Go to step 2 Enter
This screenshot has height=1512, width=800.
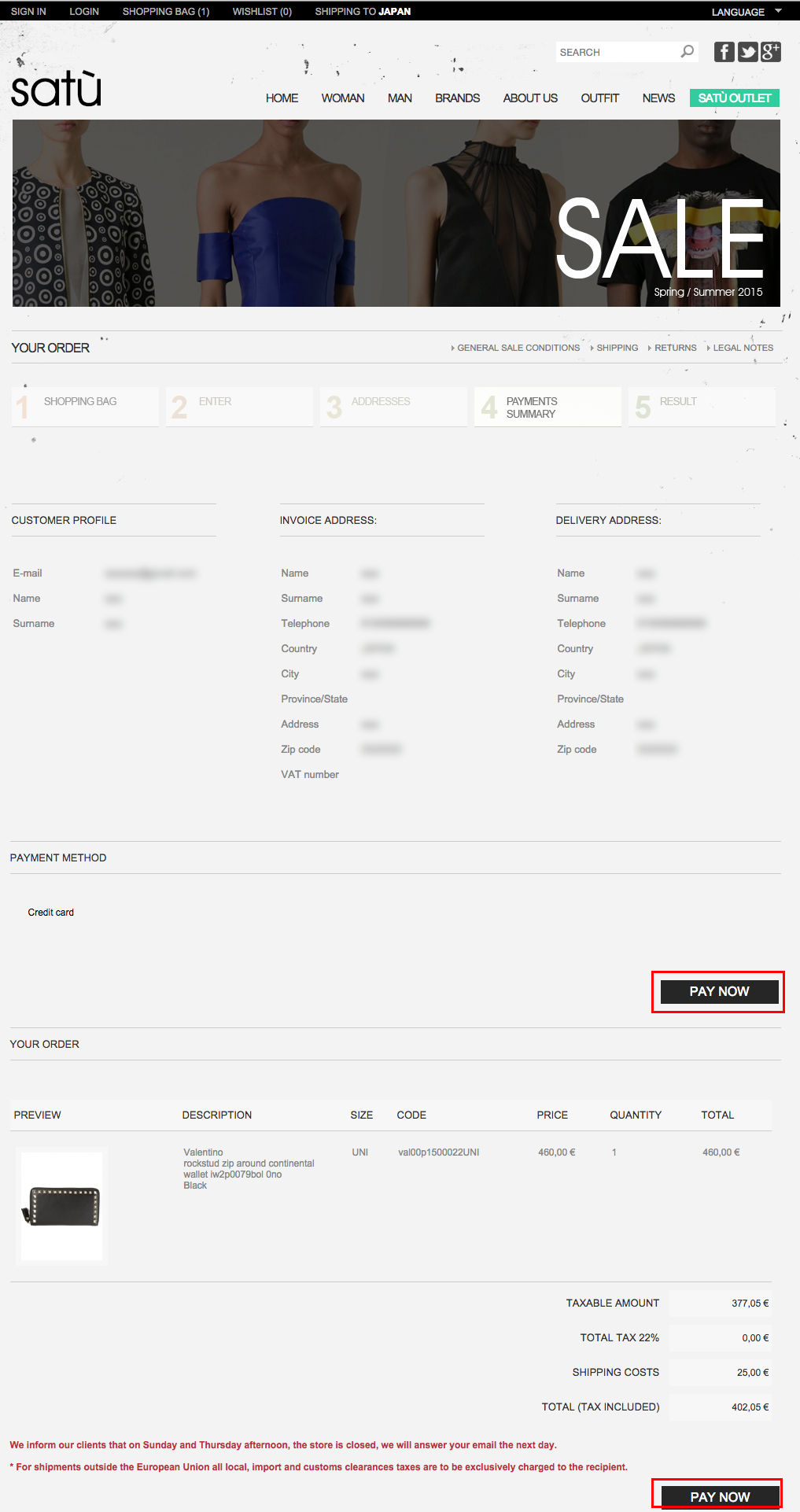(239, 407)
